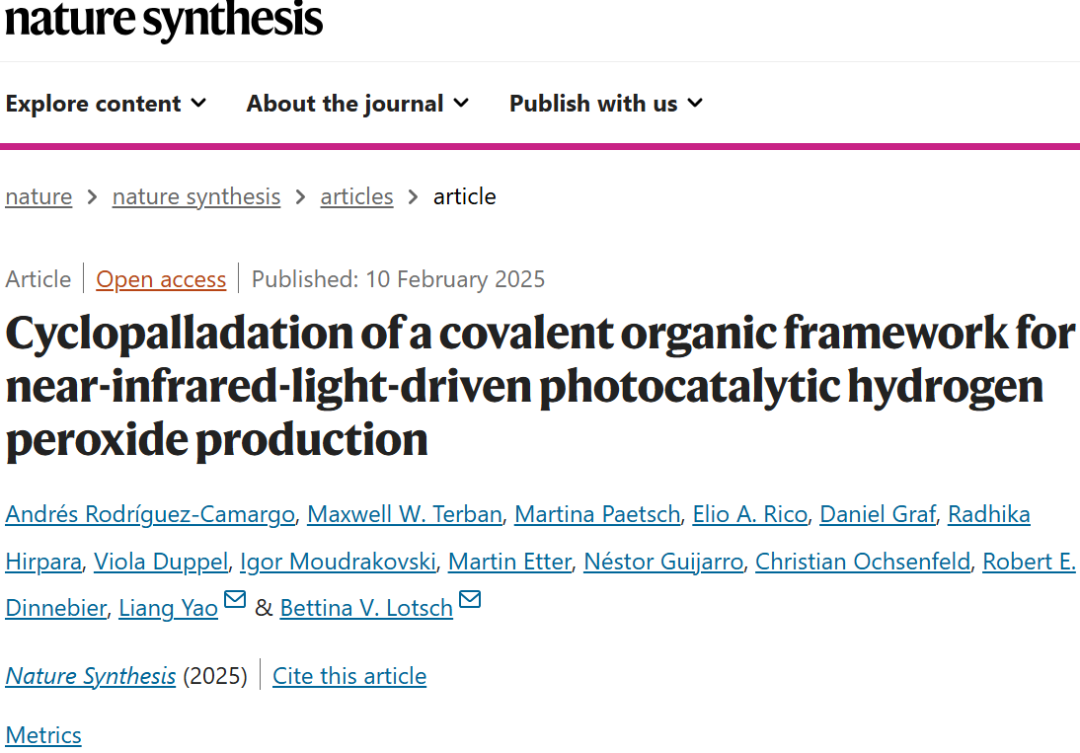Open author Andrés Rodríguez-Camargo's profile
The width and height of the screenshot is (1080, 753).
(x=150, y=515)
